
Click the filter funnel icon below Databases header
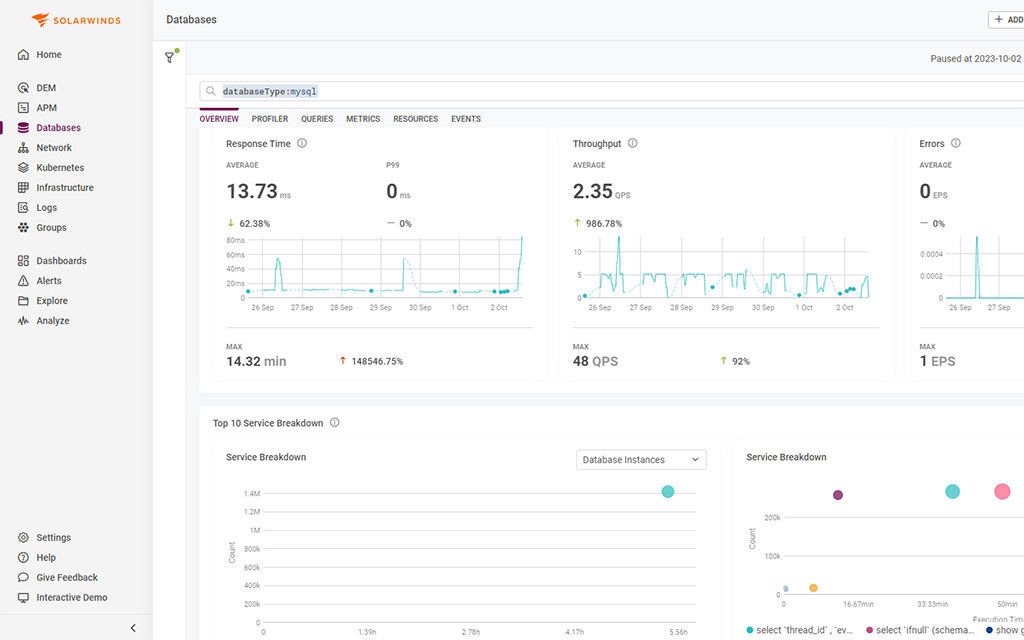(x=170, y=58)
